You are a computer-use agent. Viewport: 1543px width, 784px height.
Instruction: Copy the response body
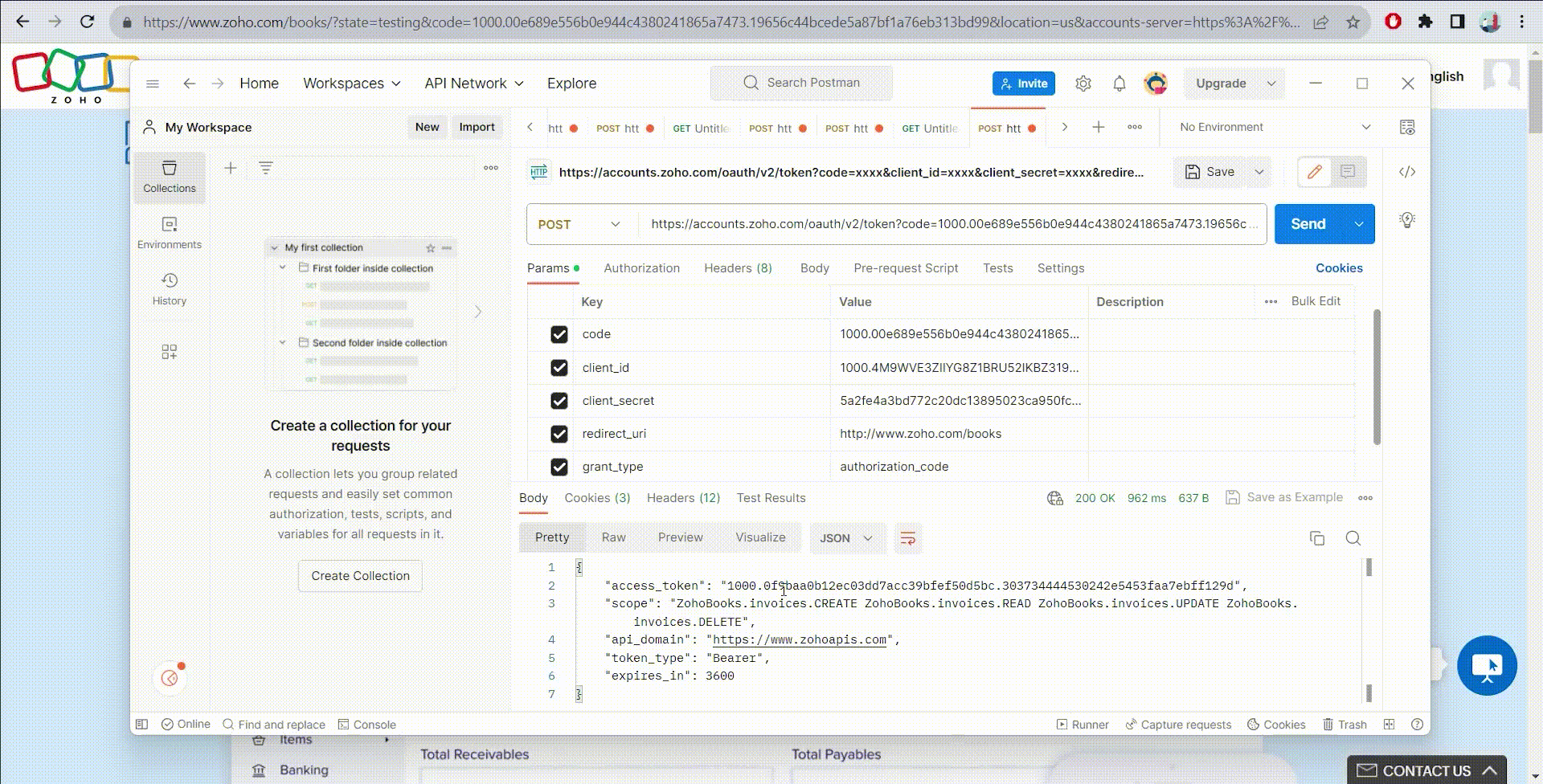(1316, 538)
